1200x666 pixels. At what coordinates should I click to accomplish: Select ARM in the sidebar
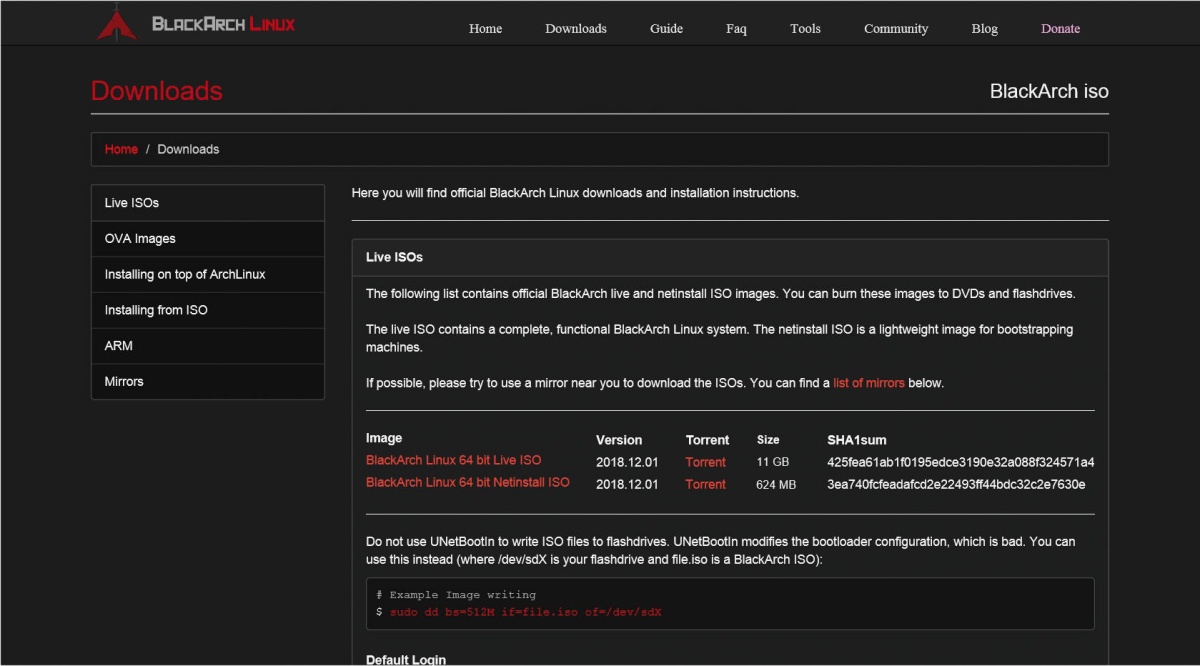(x=208, y=346)
